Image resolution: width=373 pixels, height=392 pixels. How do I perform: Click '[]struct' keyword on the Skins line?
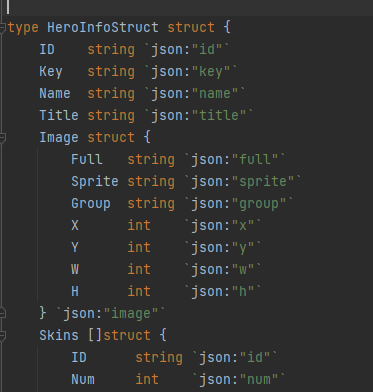click(119, 335)
